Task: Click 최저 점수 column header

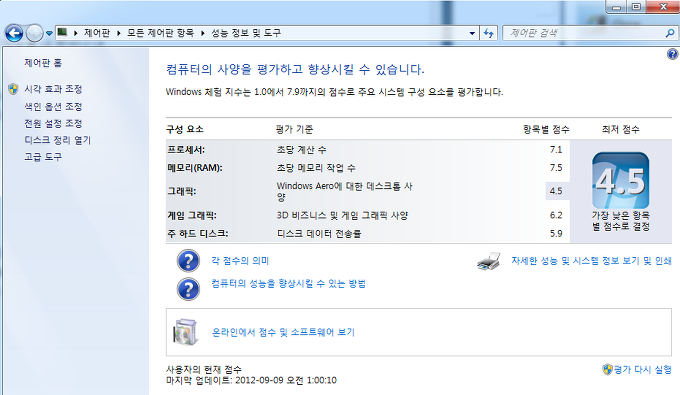Action: [x=621, y=129]
